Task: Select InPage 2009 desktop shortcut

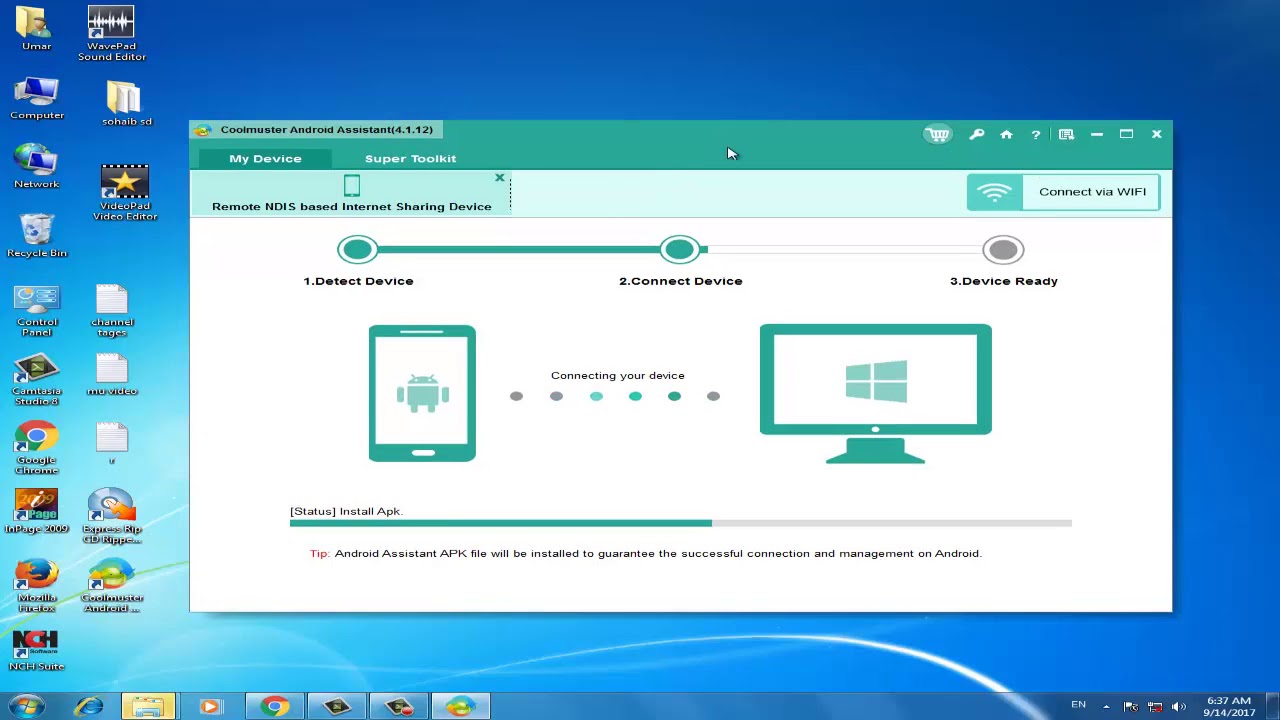Action: coord(37,511)
